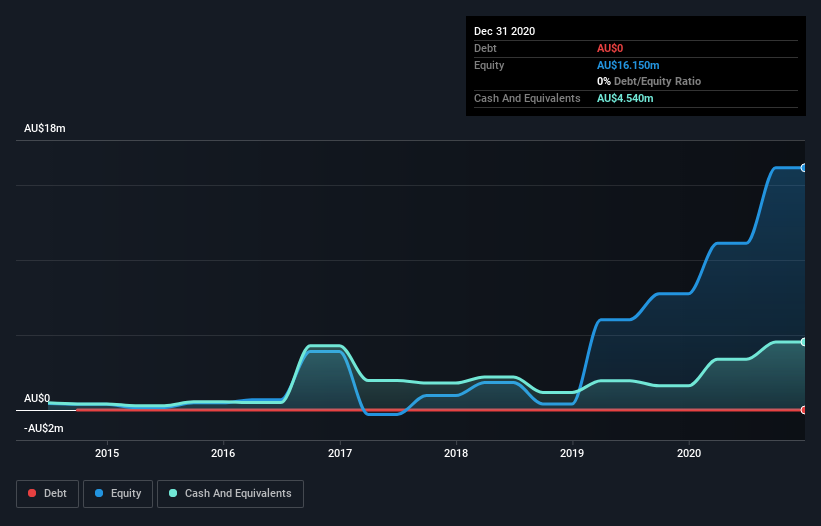Screen dimensions: 821x526
Task: Click the -AU$2m y-axis label
Action: tap(43, 428)
